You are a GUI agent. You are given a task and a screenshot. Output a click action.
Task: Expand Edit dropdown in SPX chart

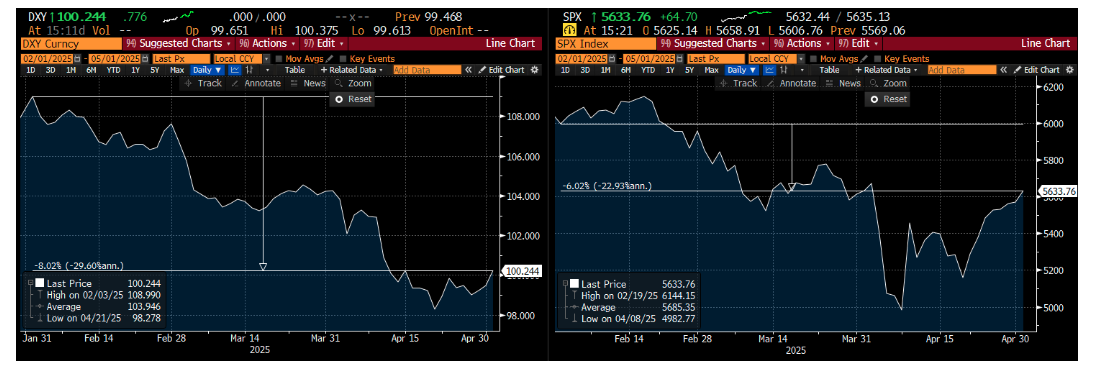point(859,43)
